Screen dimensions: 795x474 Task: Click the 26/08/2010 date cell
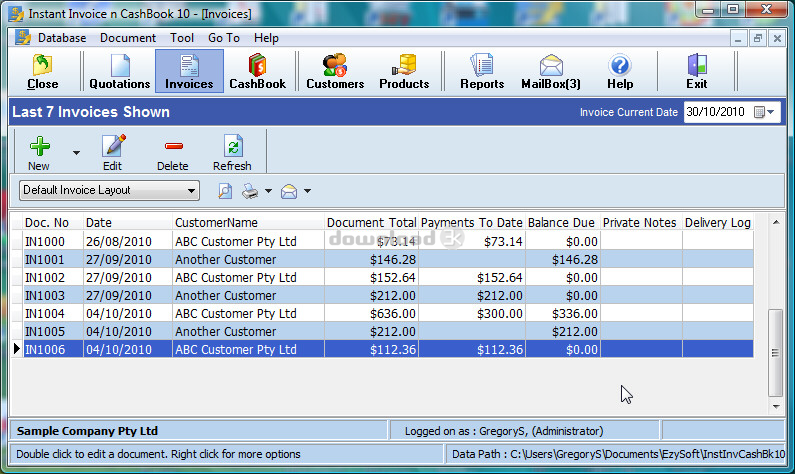128,241
